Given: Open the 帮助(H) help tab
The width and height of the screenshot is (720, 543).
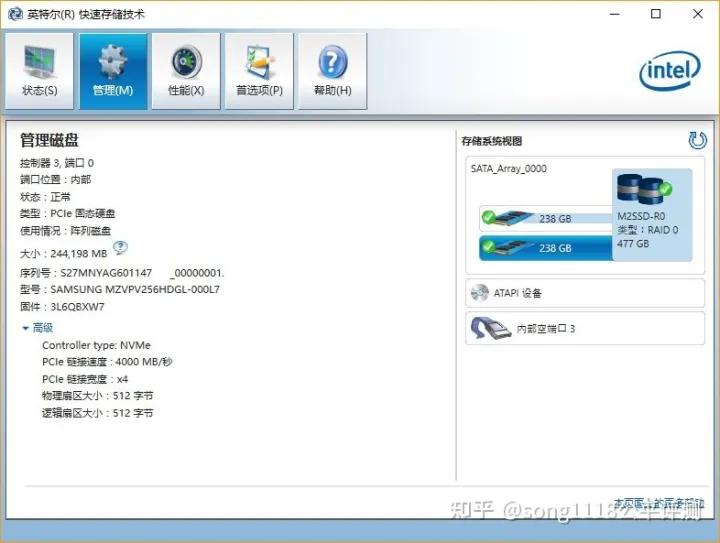Looking at the screenshot, I should point(332,71).
